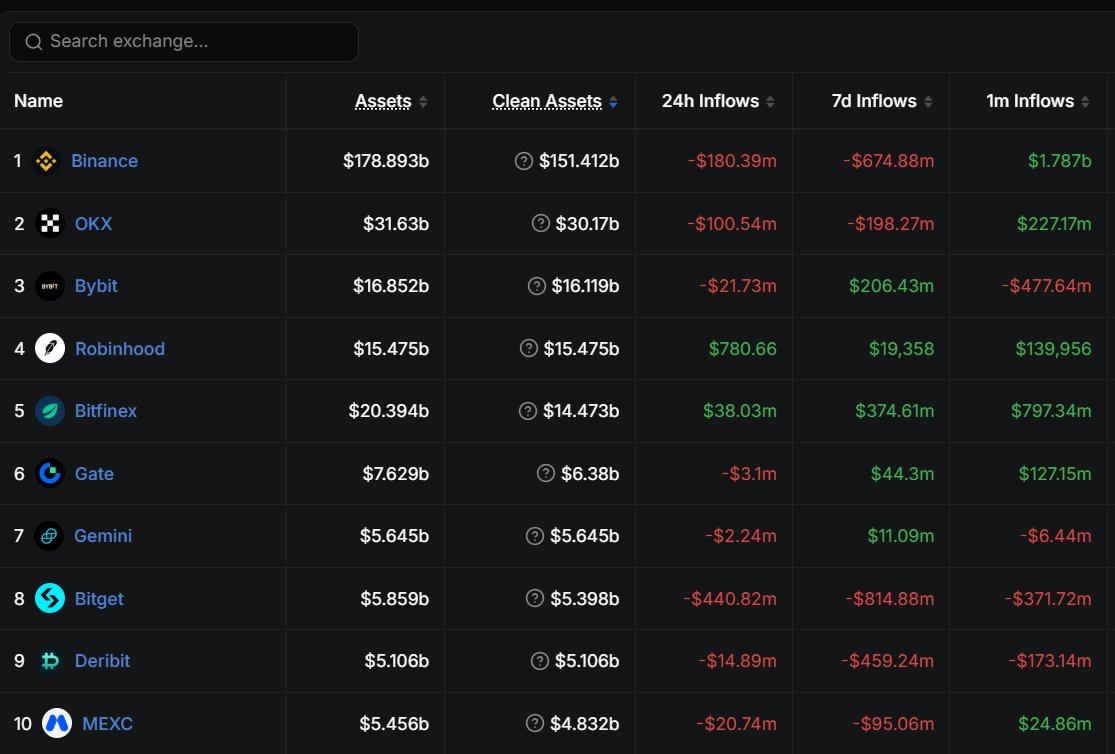This screenshot has height=754, width=1115.
Task: Click help icon beside MEXC clean assets
Action: coord(535,723)
